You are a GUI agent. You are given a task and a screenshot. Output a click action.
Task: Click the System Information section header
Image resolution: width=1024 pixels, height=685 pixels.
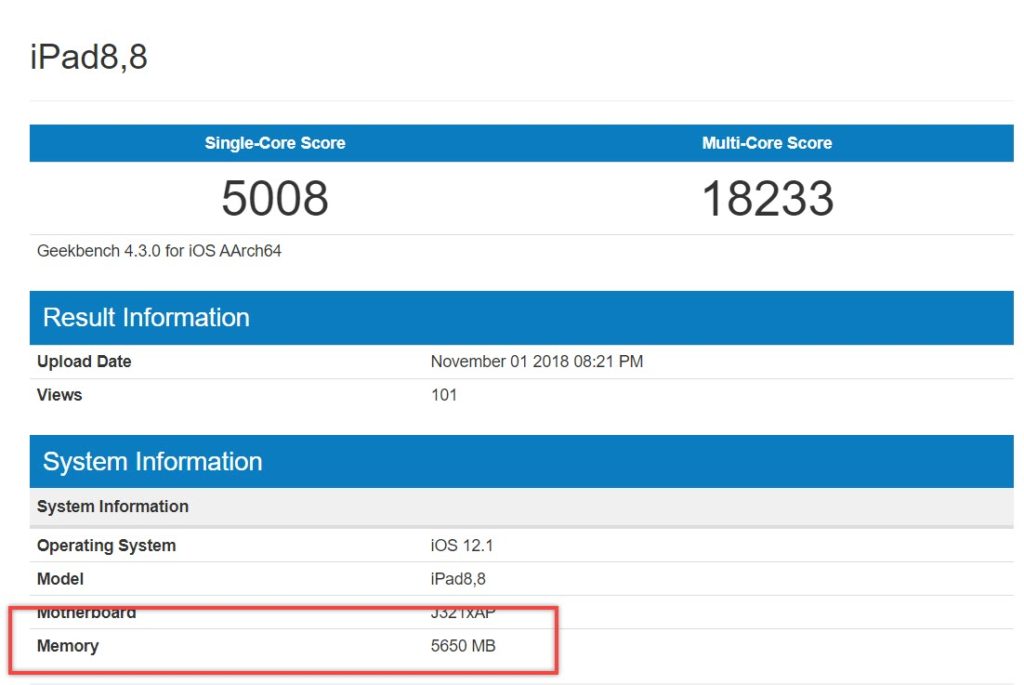tap(152, 461)
